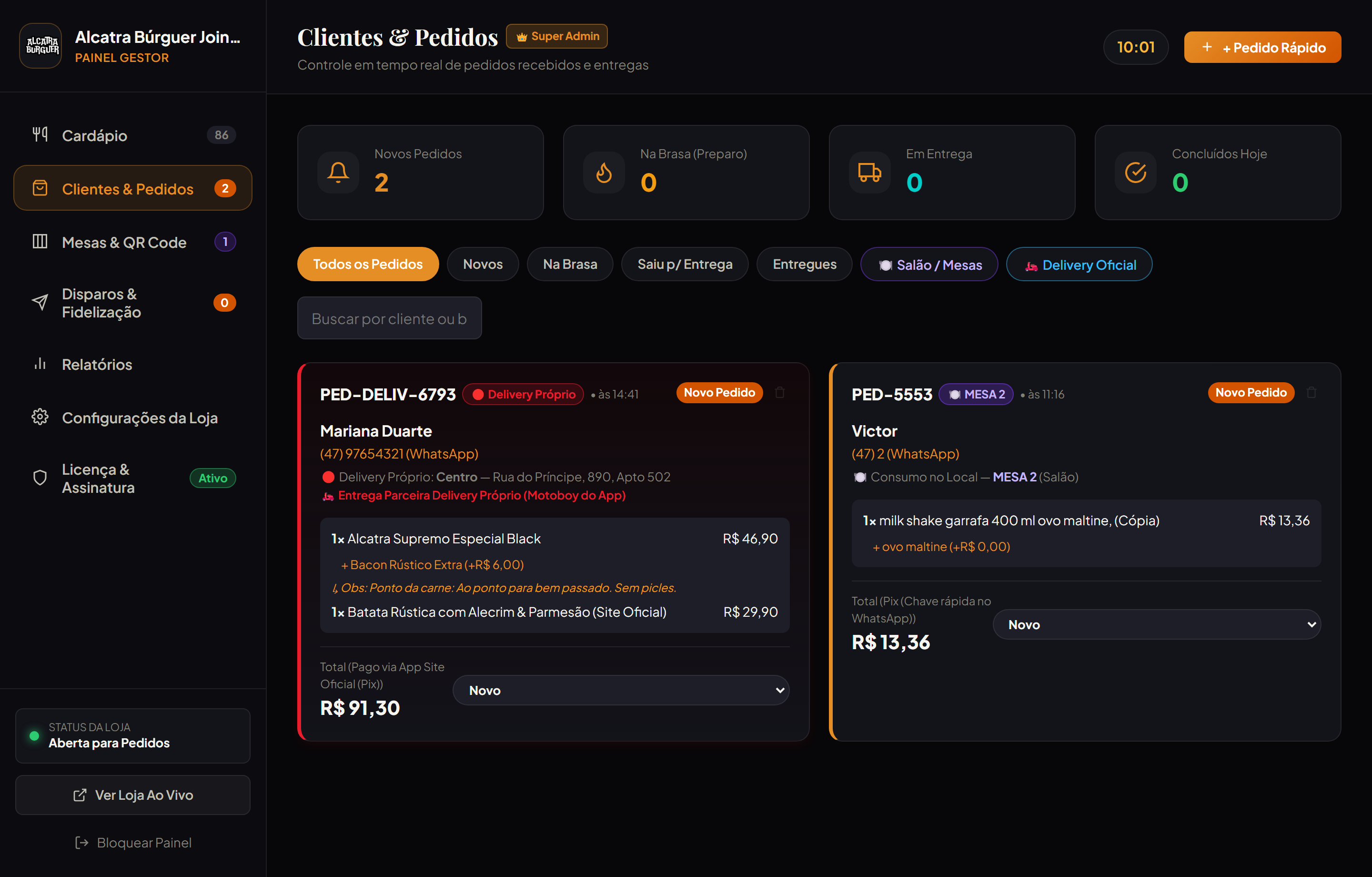The image size is (1372, 877).
Task: Show Entregues orders
Action: tap(805, 264)
